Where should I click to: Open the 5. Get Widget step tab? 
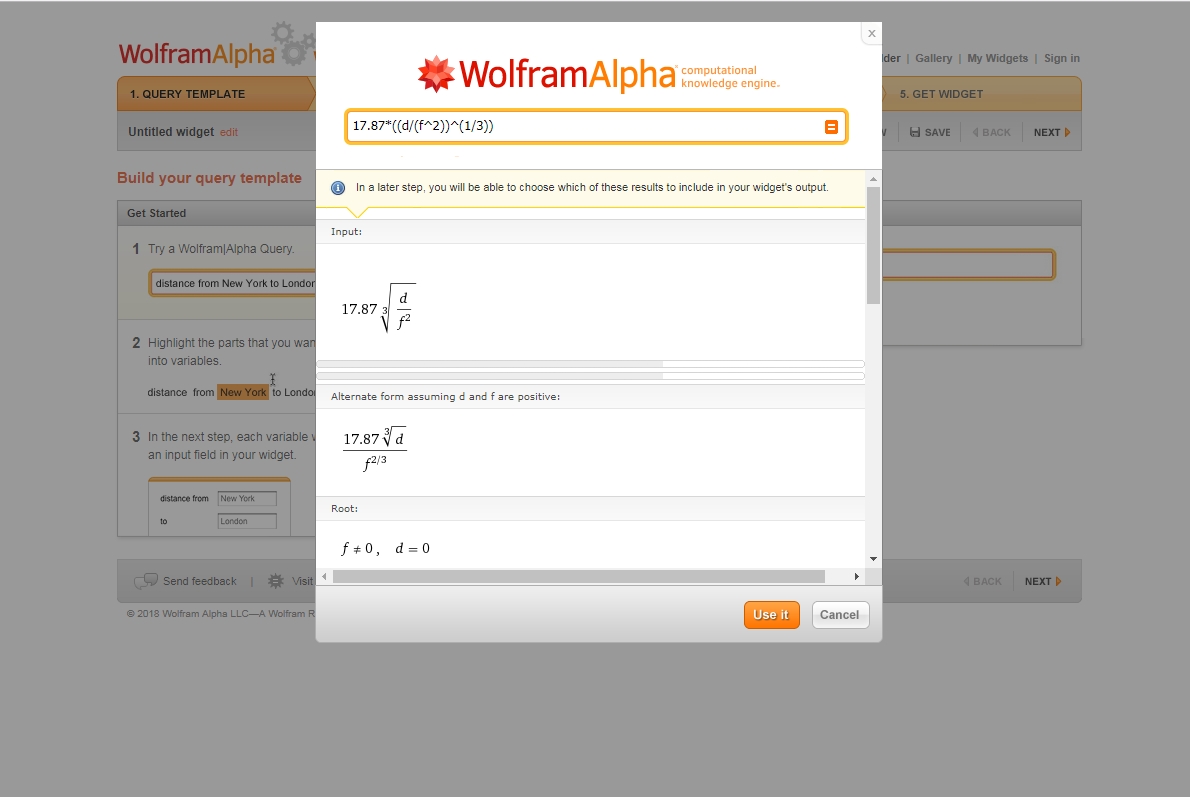[x=981, y=94]
